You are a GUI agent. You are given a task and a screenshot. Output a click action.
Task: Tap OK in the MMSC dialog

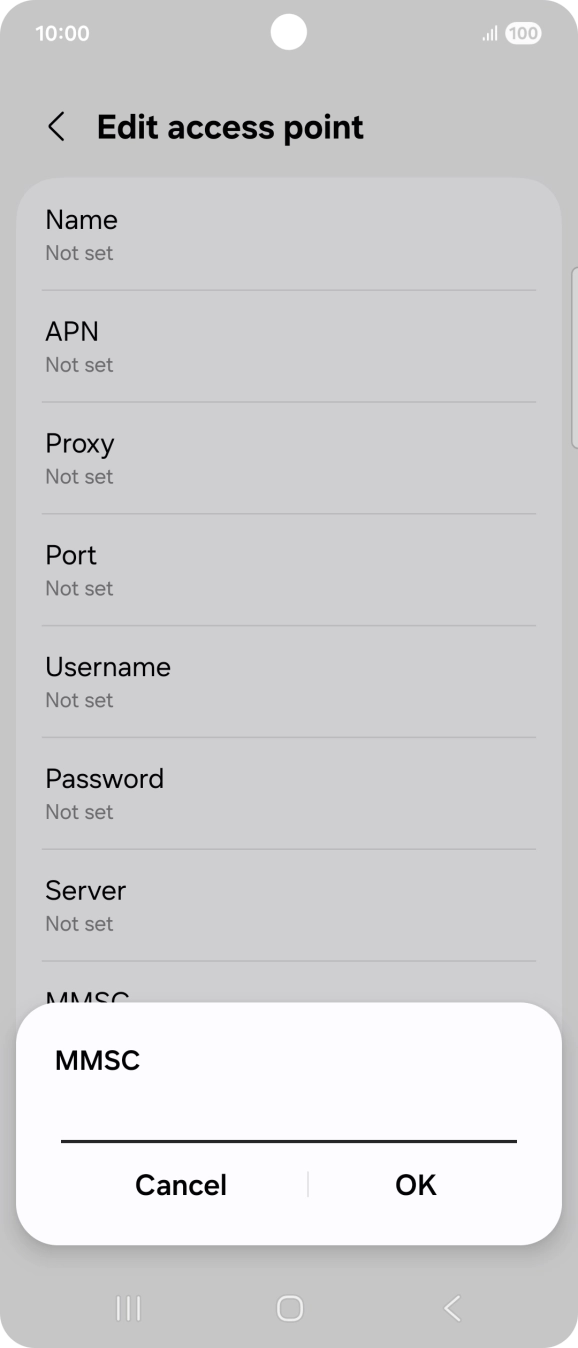415,1185
